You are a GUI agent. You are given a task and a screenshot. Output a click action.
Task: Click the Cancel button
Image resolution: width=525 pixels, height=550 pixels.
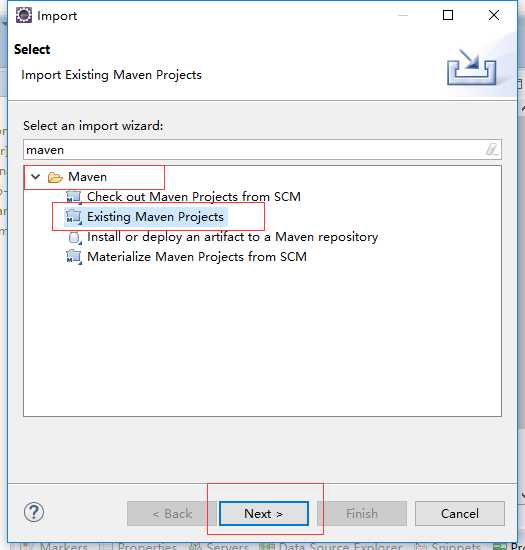pos(459,513)
